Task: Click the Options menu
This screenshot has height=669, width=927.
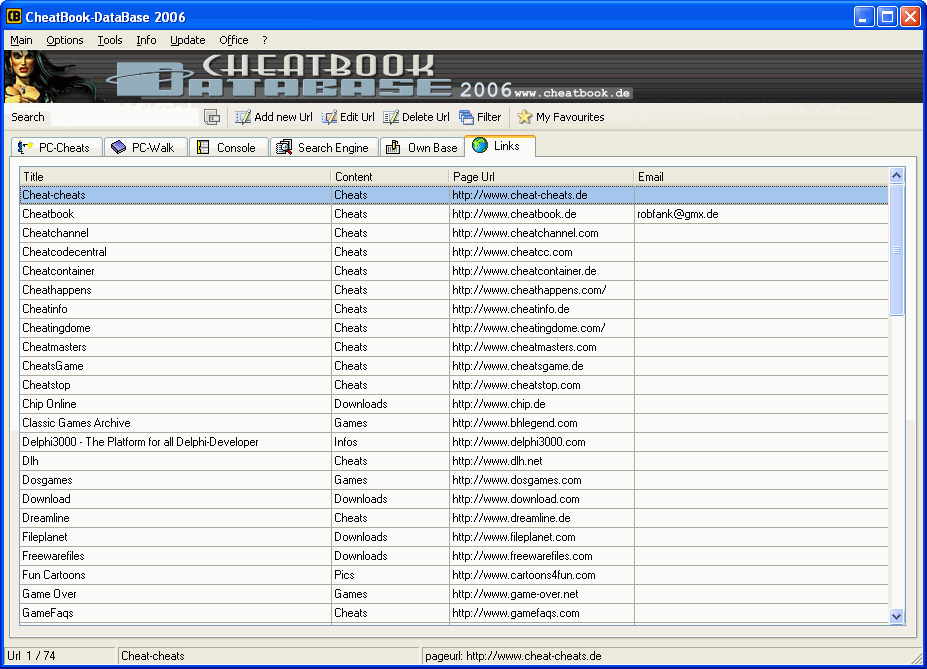Action: [65, 40]
